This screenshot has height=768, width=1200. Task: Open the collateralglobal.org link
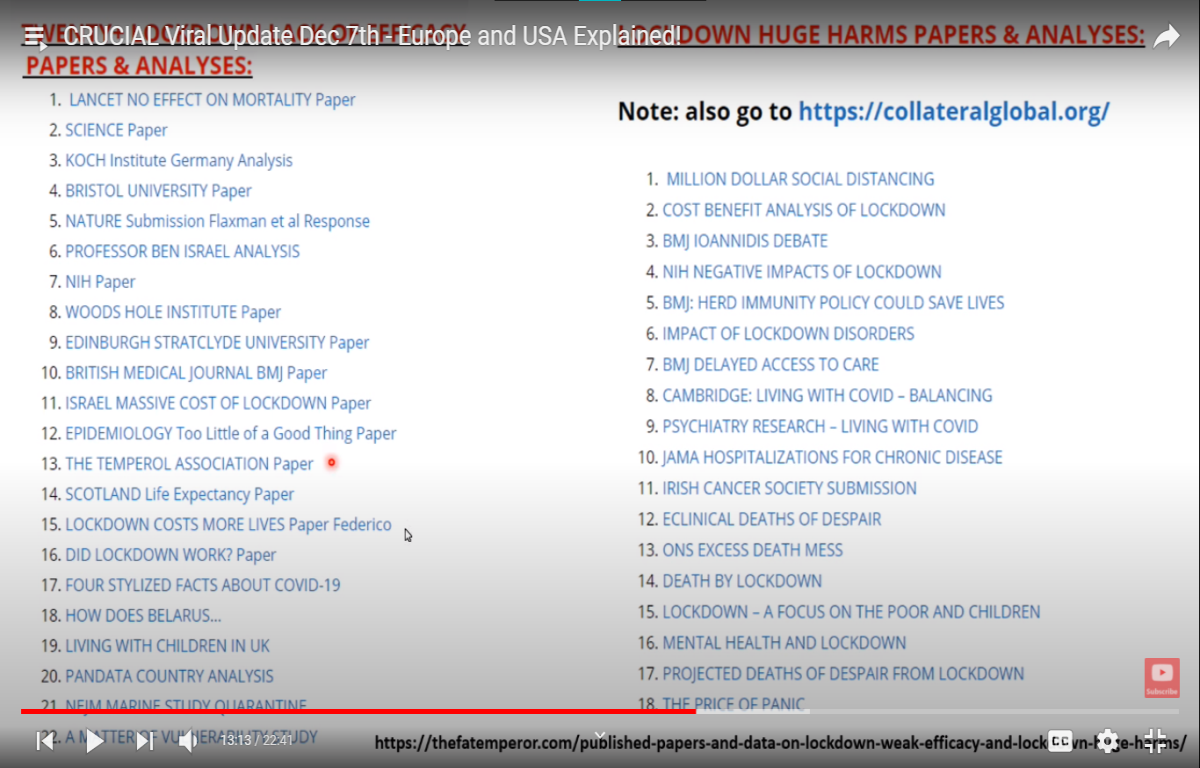coord(954,111)
